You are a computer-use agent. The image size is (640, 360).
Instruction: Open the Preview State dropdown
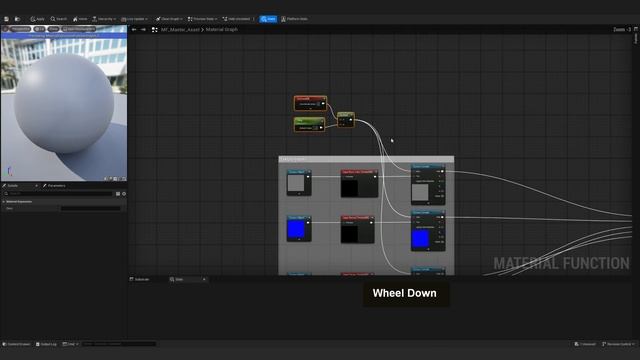[x=202, y=19]
